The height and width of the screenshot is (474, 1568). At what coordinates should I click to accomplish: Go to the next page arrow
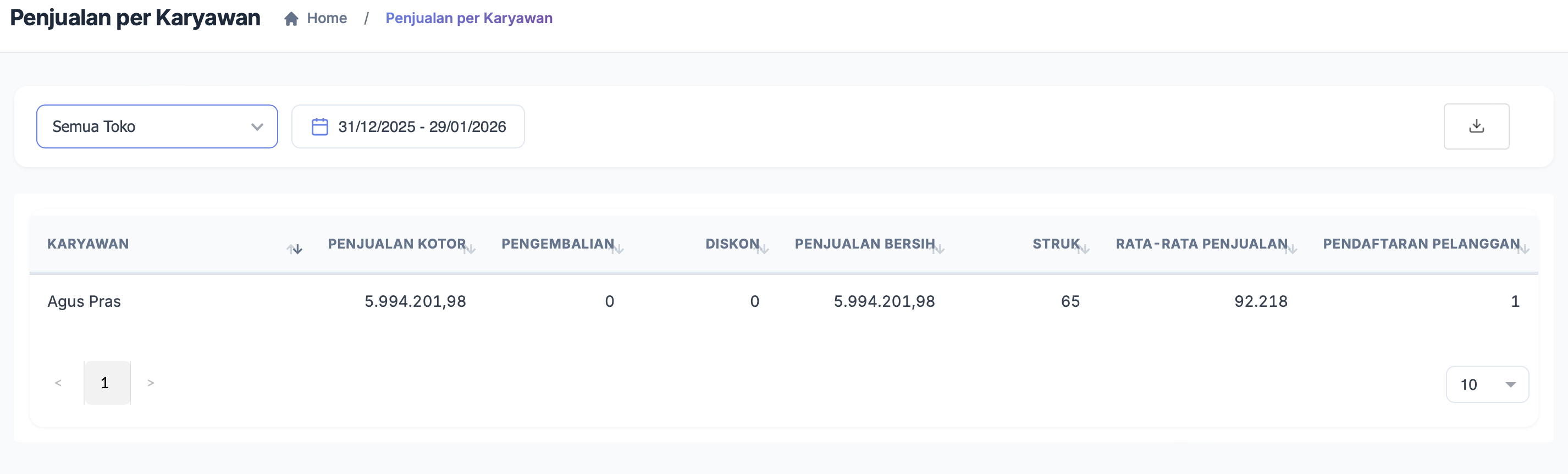150,383
